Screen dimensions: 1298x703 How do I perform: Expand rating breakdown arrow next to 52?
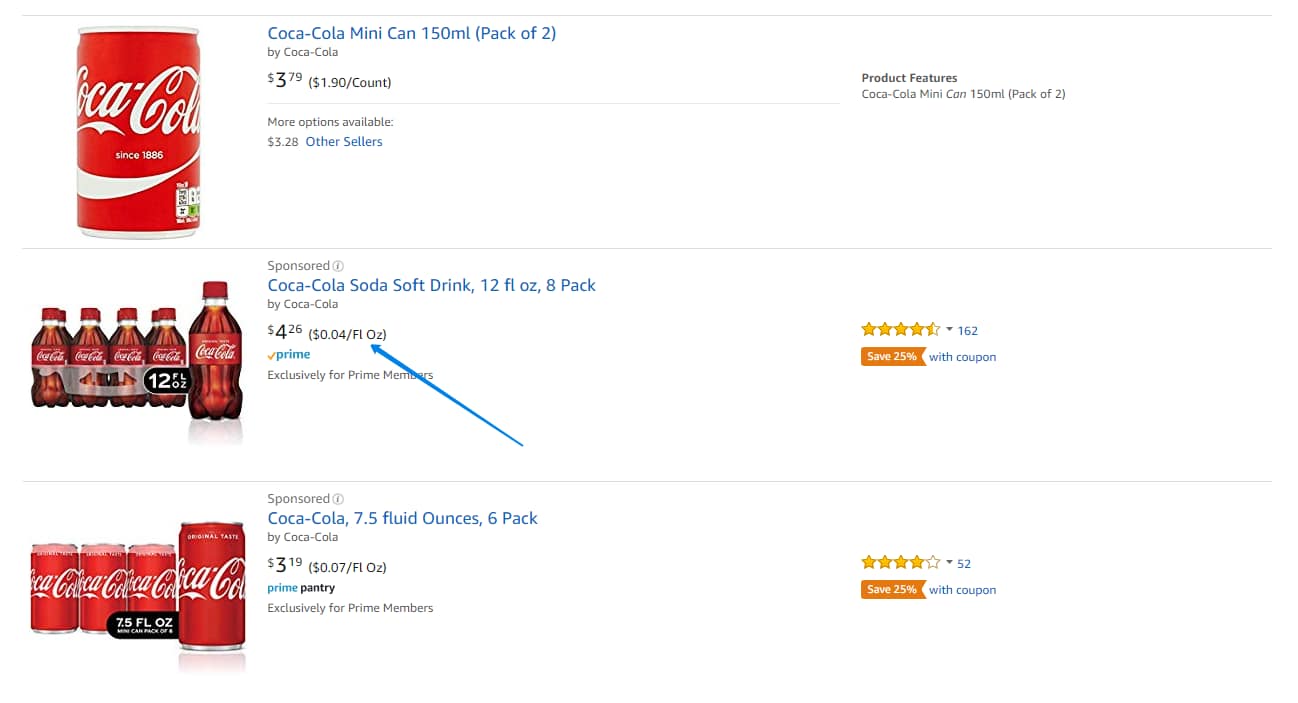(x=949, y=562)
